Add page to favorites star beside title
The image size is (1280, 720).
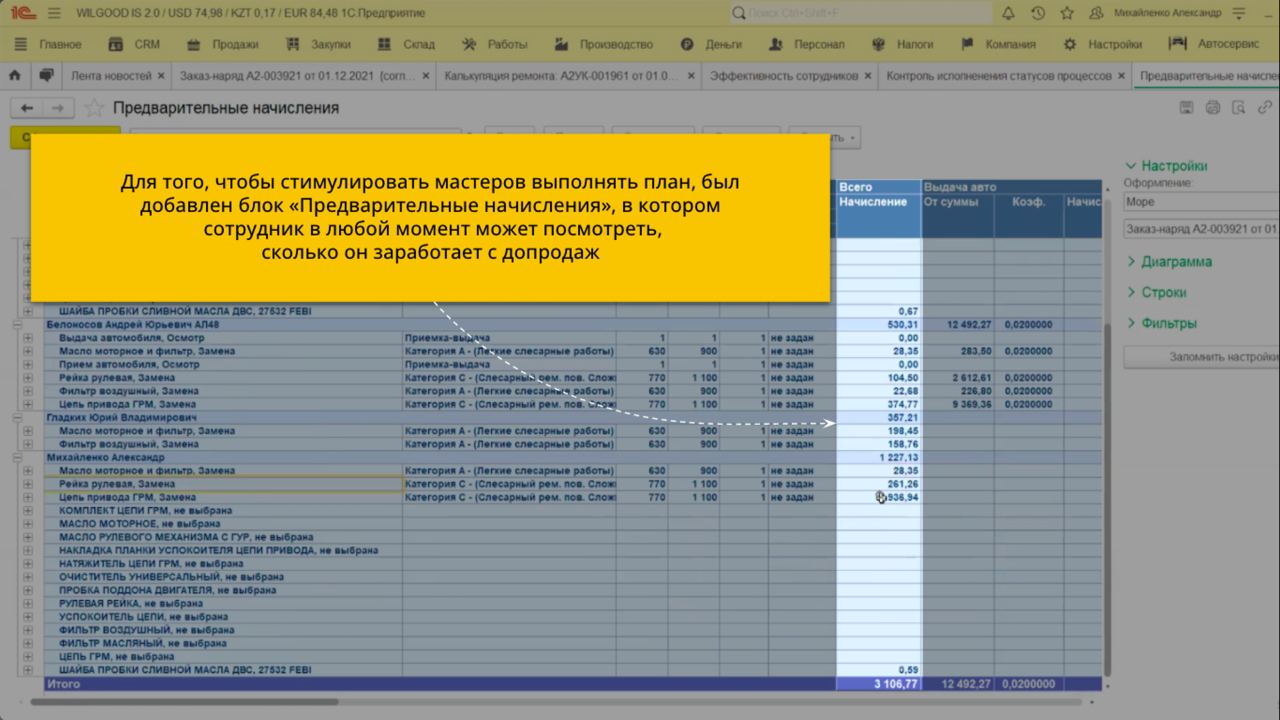click(x=93, y=108)
